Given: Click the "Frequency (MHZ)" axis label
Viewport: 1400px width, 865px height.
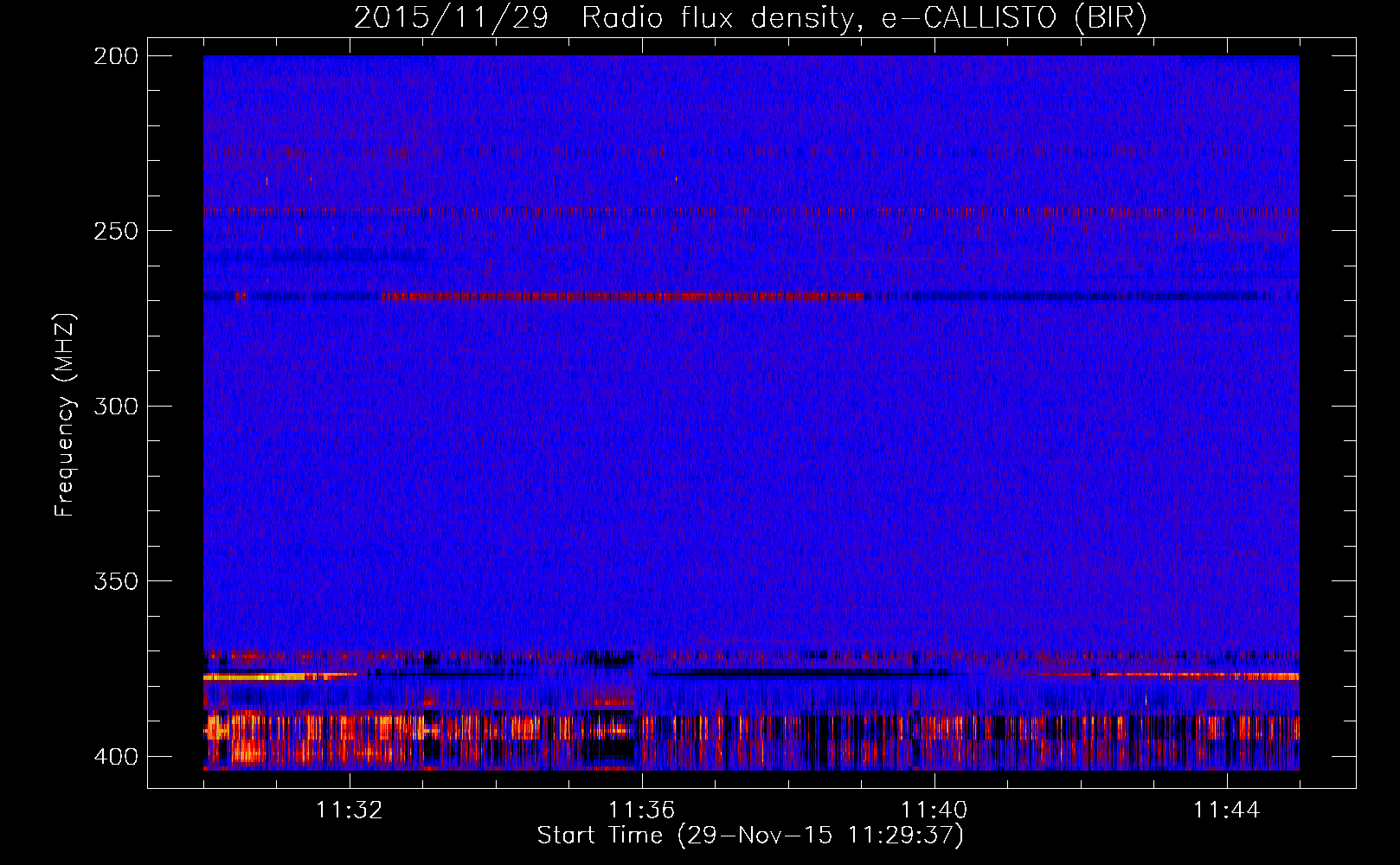Looking at the screenshot, I should click(x=65, y=414).
